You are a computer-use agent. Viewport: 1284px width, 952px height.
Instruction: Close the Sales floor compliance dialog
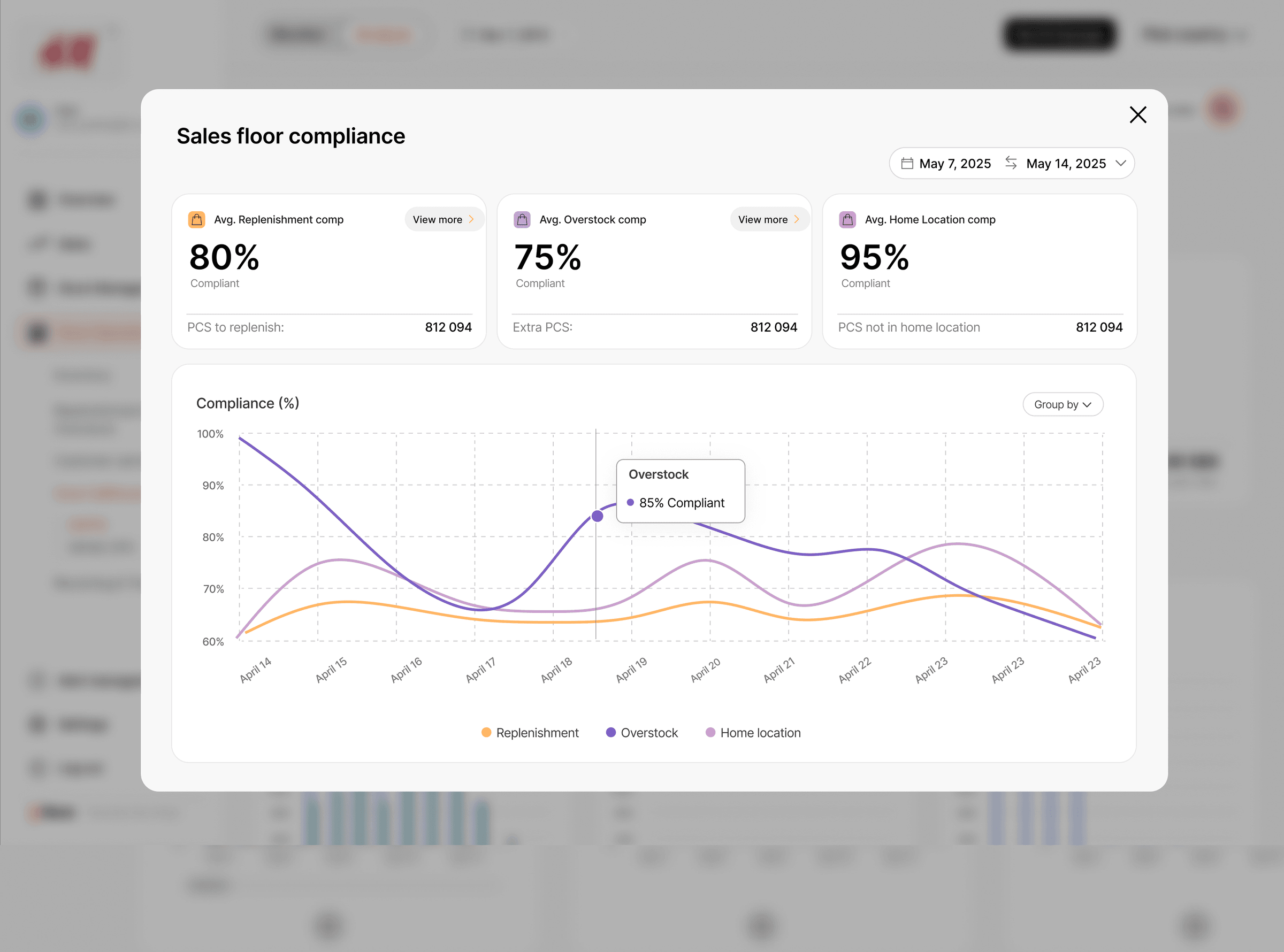coord(1137,114)
